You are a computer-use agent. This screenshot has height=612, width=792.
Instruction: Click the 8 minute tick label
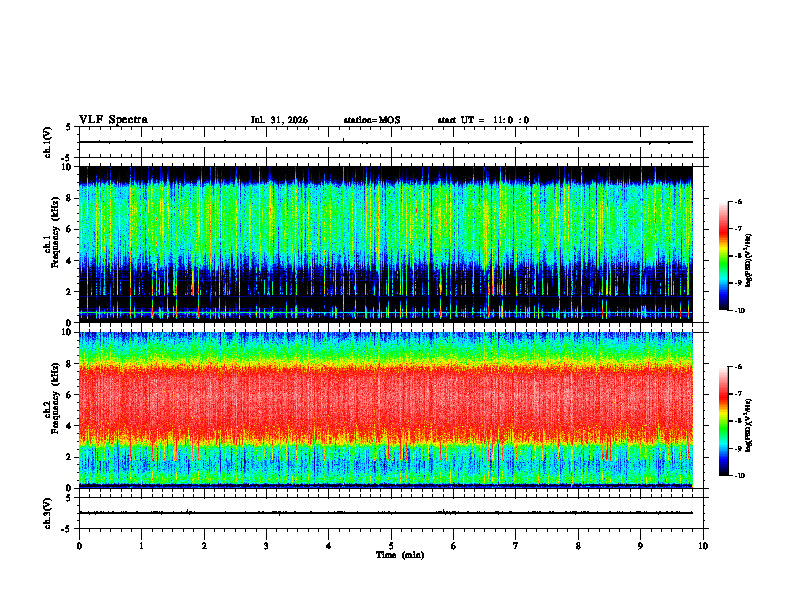578,546
